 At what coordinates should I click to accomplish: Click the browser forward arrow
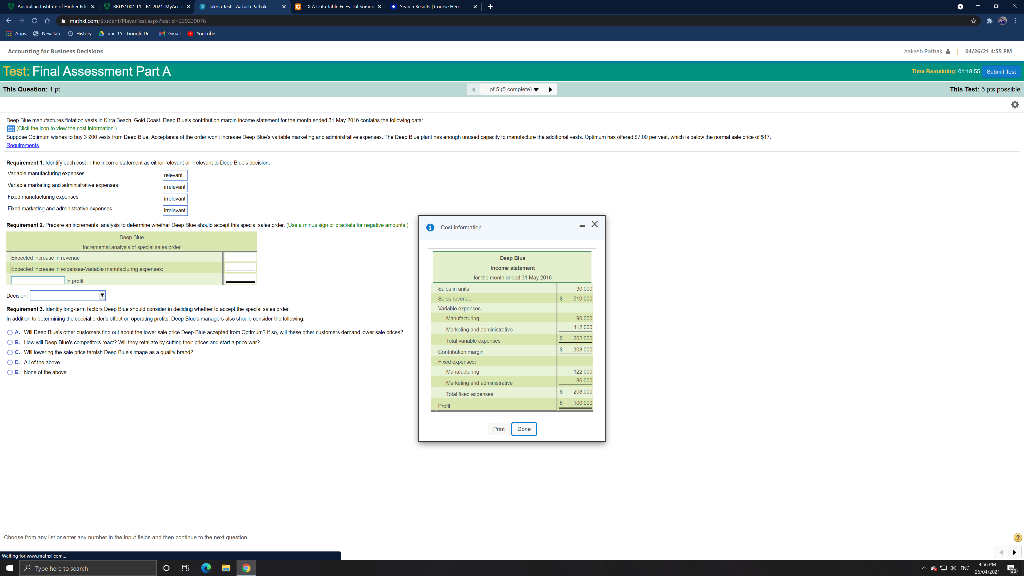(22, 21)
